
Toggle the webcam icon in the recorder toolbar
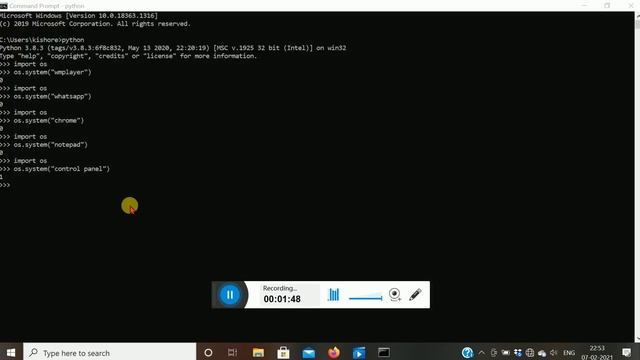coord(395,294)
